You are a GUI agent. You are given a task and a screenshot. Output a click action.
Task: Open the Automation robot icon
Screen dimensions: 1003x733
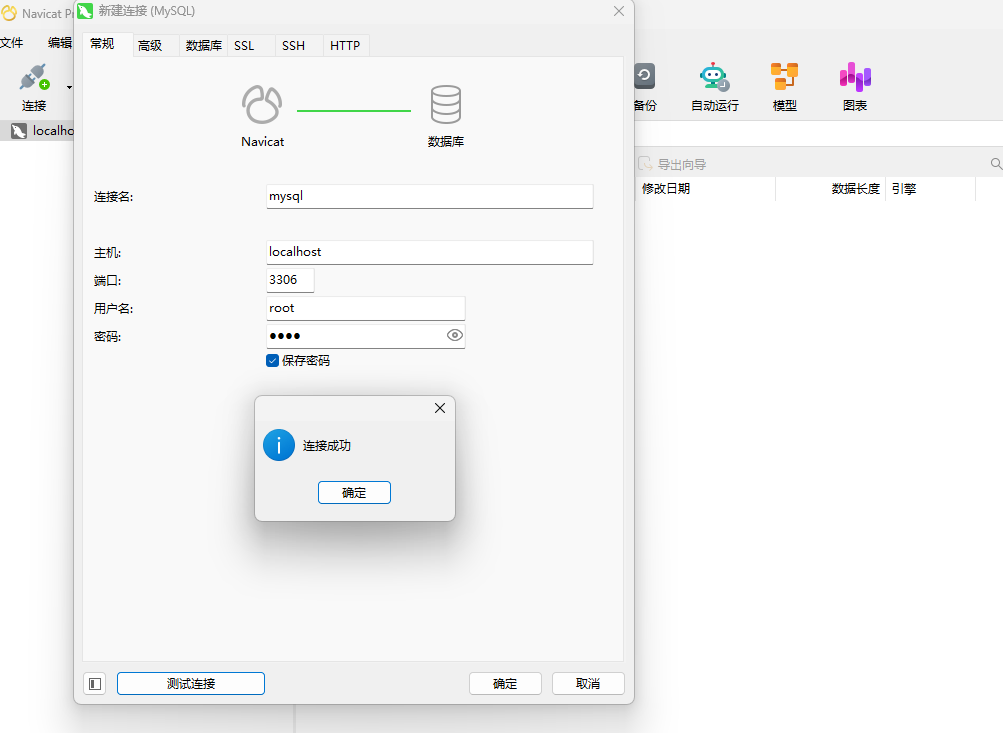pyautogui.click(x=714, y=77)
